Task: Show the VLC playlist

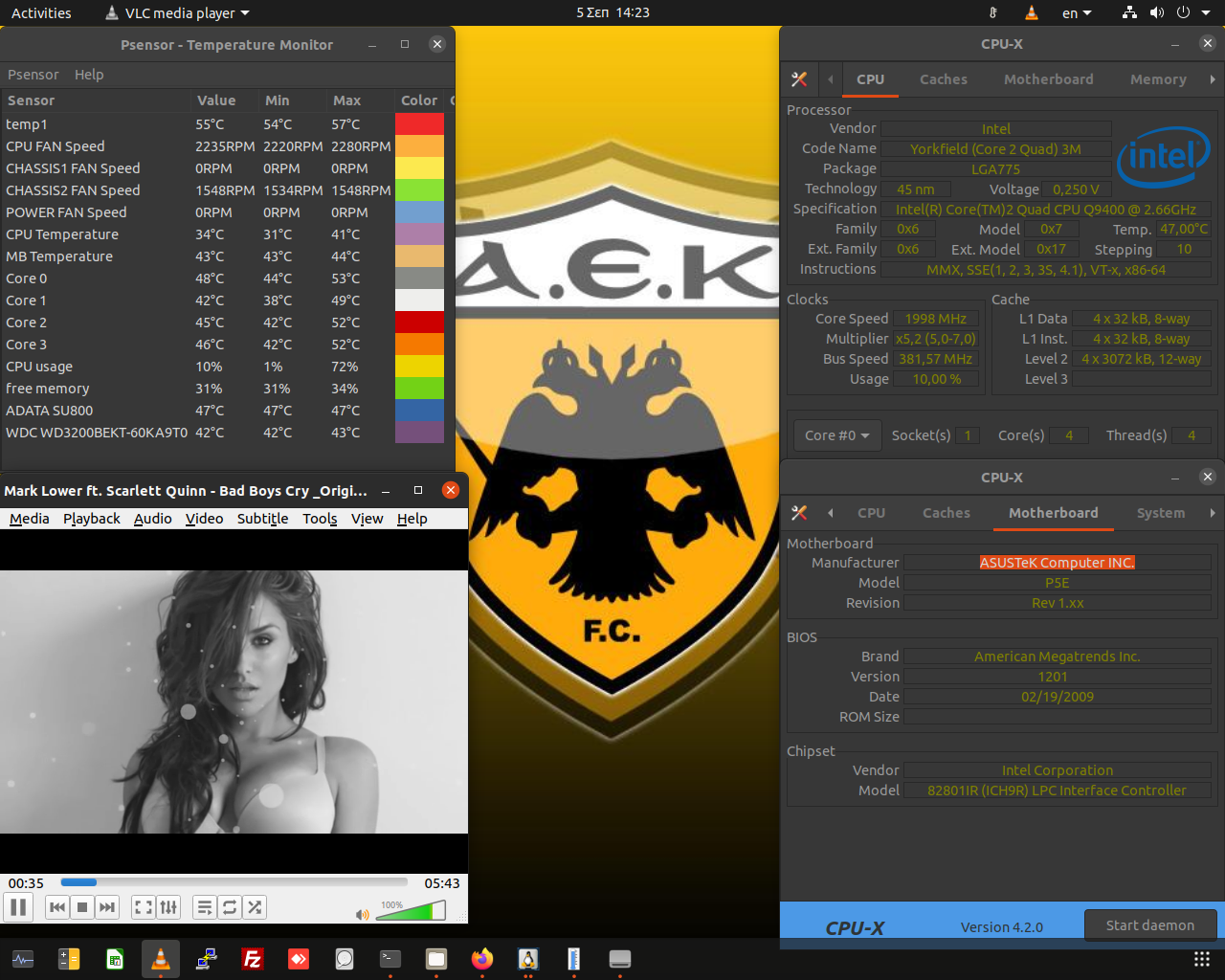Action: (205, 907)
